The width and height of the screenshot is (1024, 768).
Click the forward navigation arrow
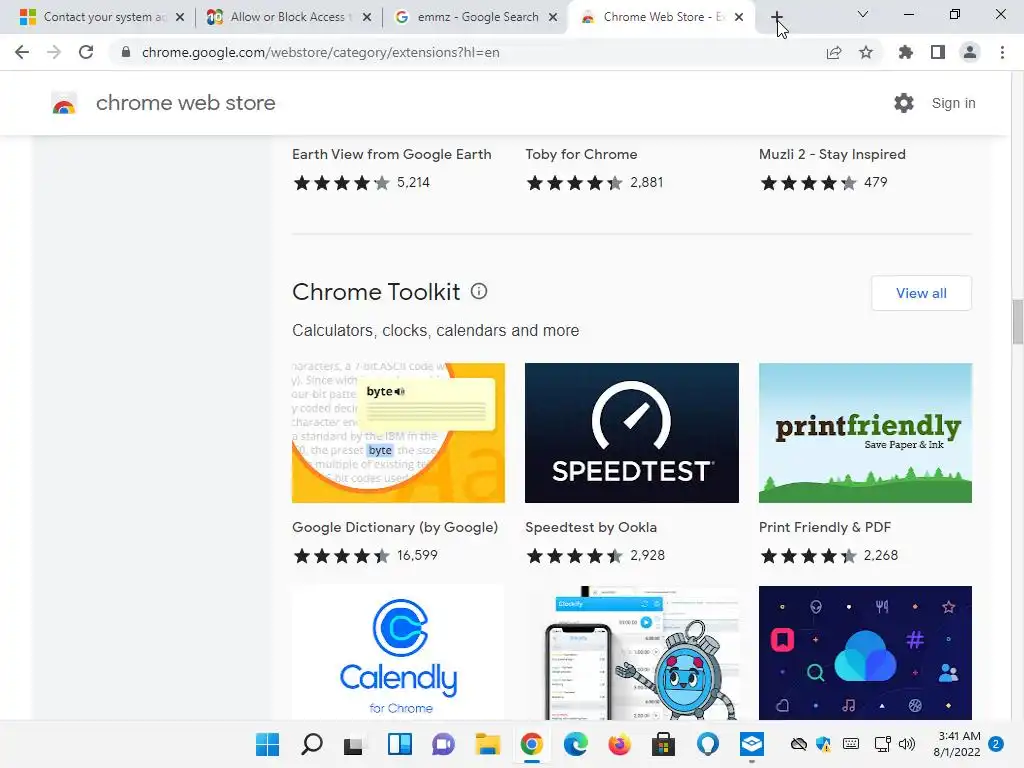click(54, 52)
